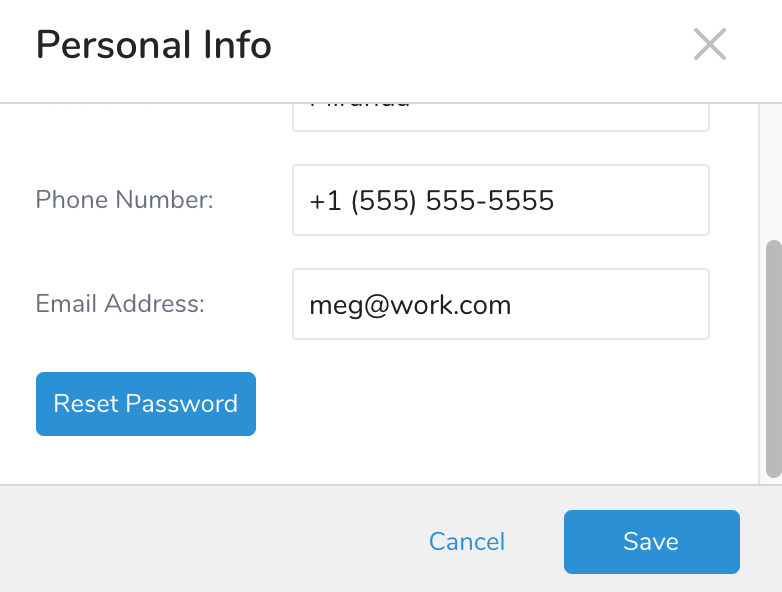
Task: Click the header space between title and X
Action: click(x=480, y=46)
